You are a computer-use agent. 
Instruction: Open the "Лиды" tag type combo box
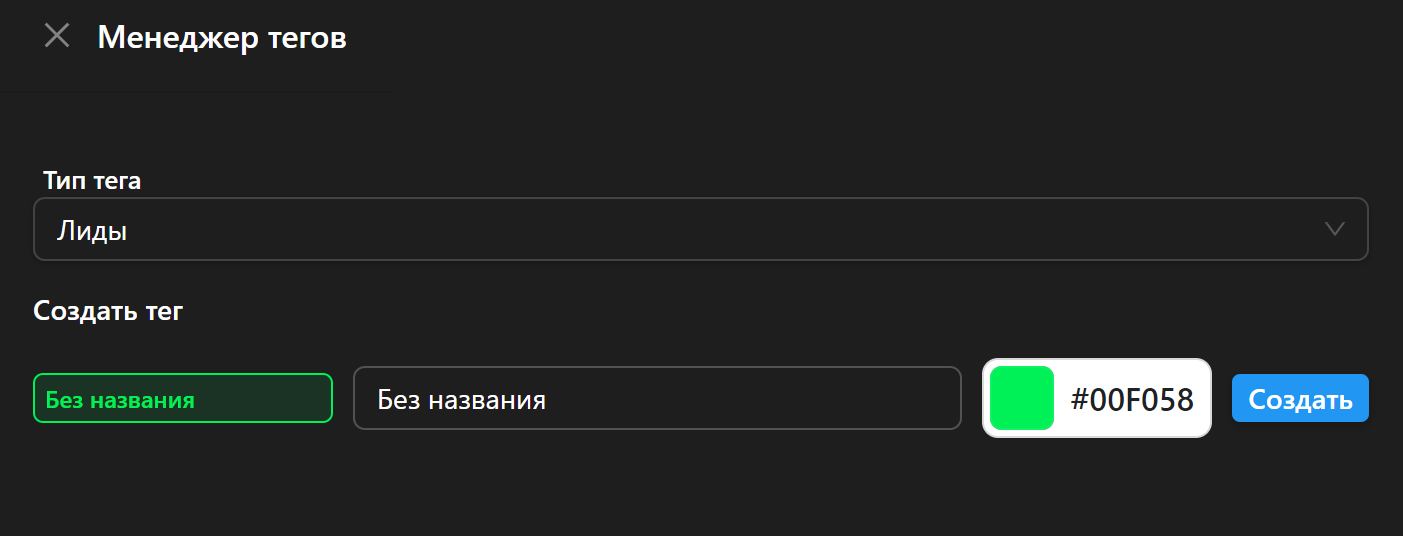700,229
